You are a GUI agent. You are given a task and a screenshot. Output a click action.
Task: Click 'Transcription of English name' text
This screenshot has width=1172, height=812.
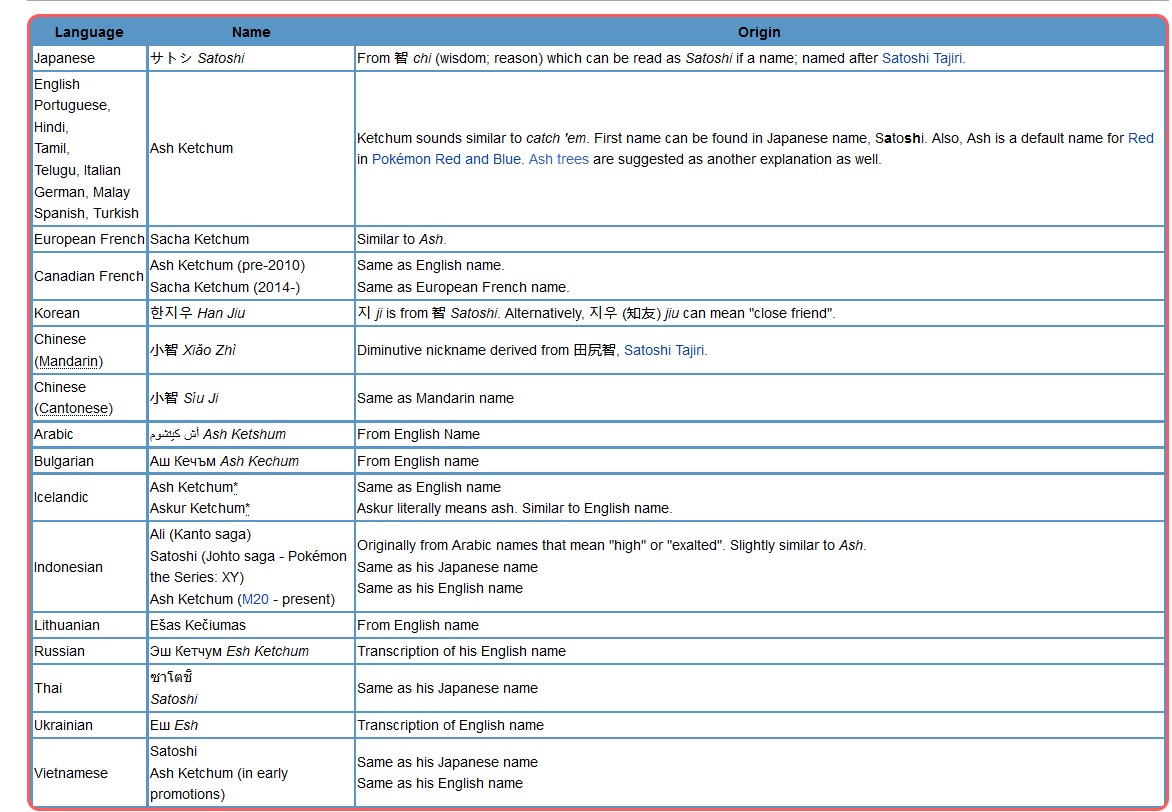tap(451, 725)
